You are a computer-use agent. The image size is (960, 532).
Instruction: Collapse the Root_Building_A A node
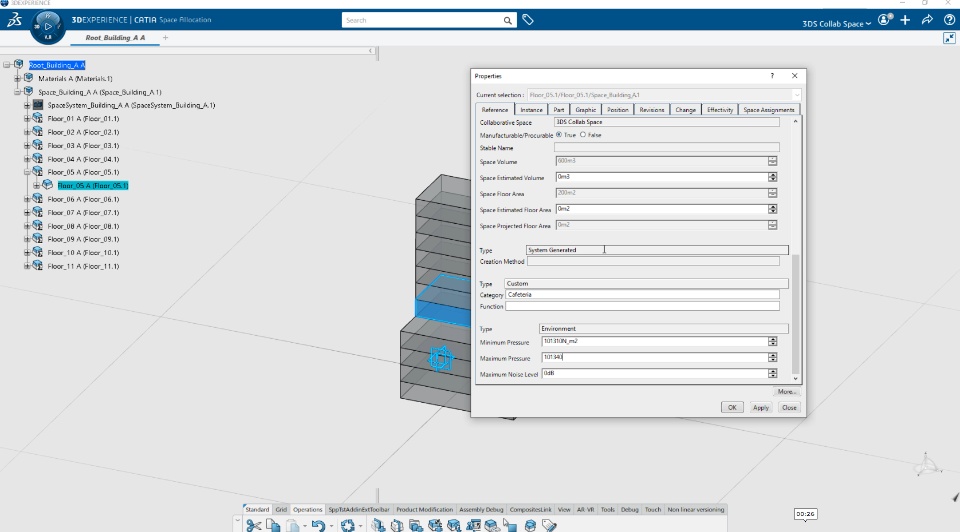[x=7, y=65]
